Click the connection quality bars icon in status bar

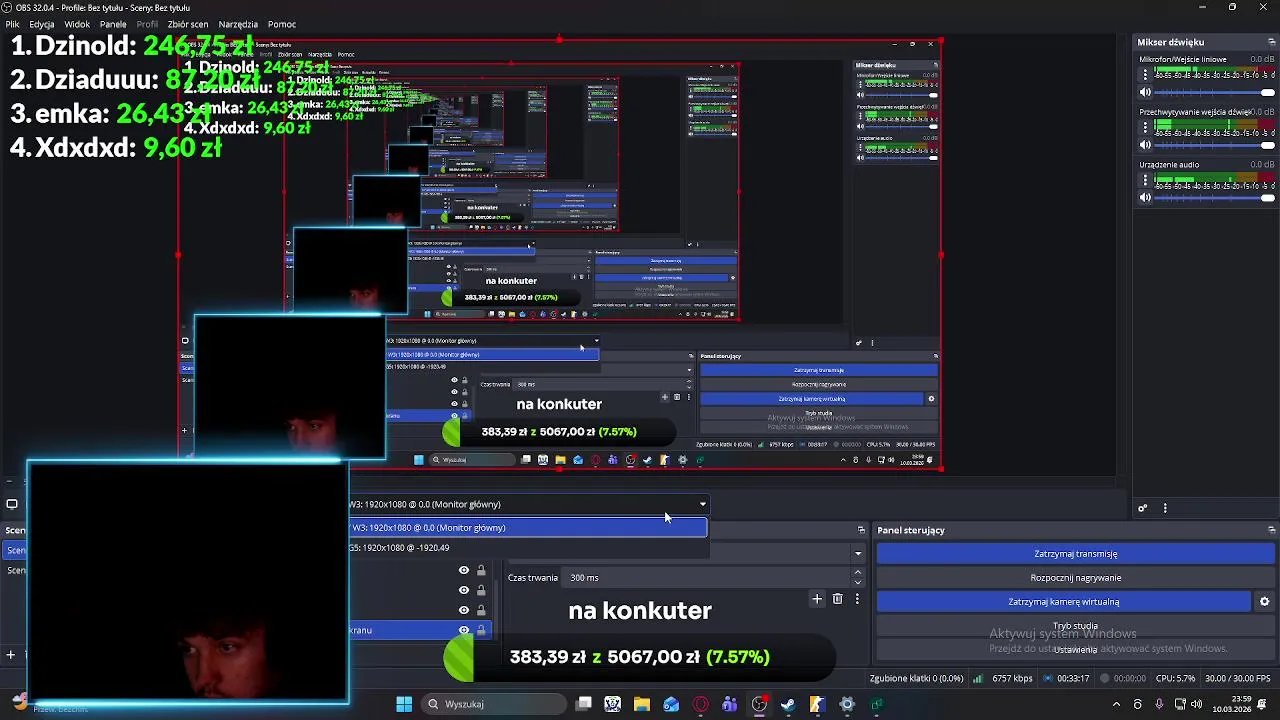click(x=978, y=678)
